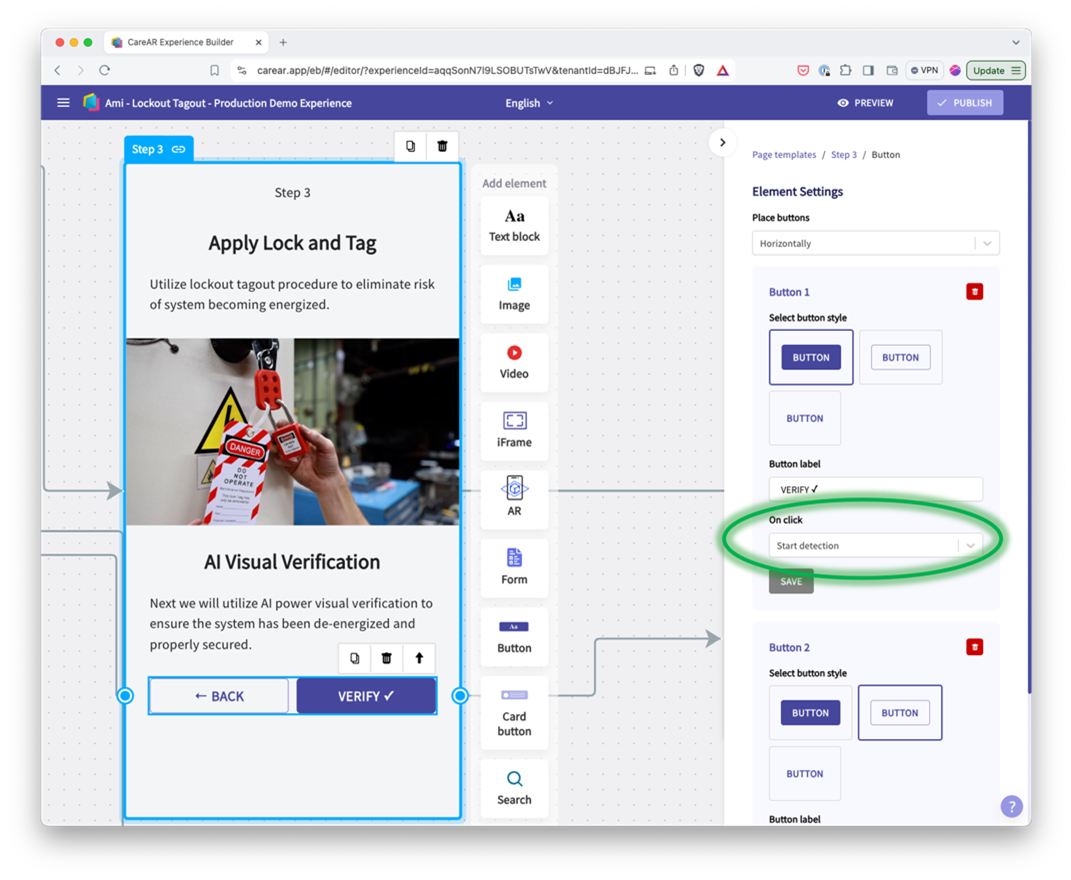Screen dimensions: 1071x880
Task: Click the SAVE button under Button 1
Action: pos(791,582)
